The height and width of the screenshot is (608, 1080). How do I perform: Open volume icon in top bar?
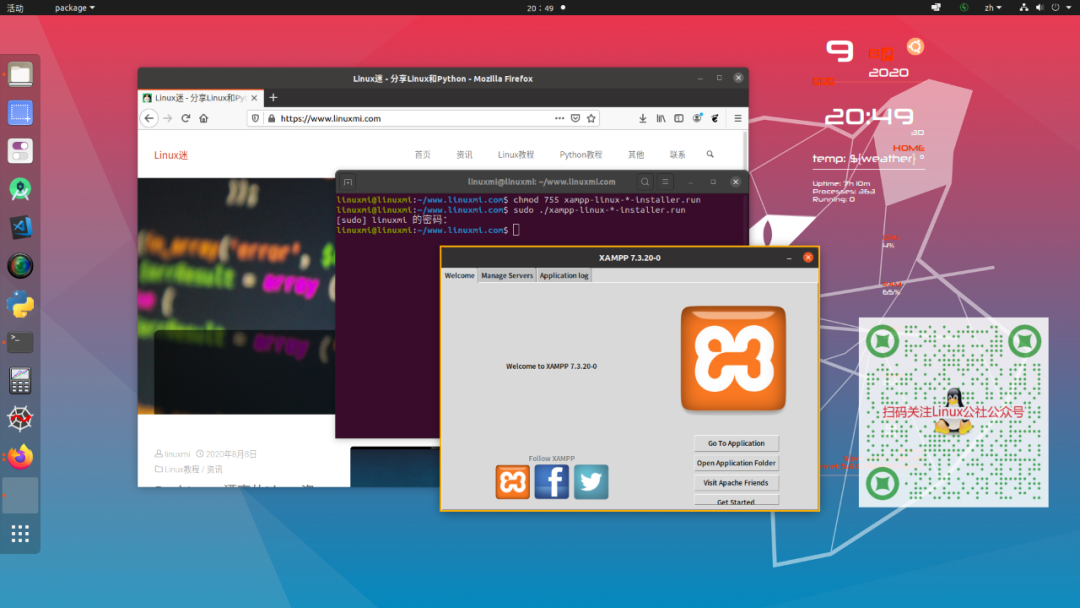pyautogui.click(x=1040, y=8)
